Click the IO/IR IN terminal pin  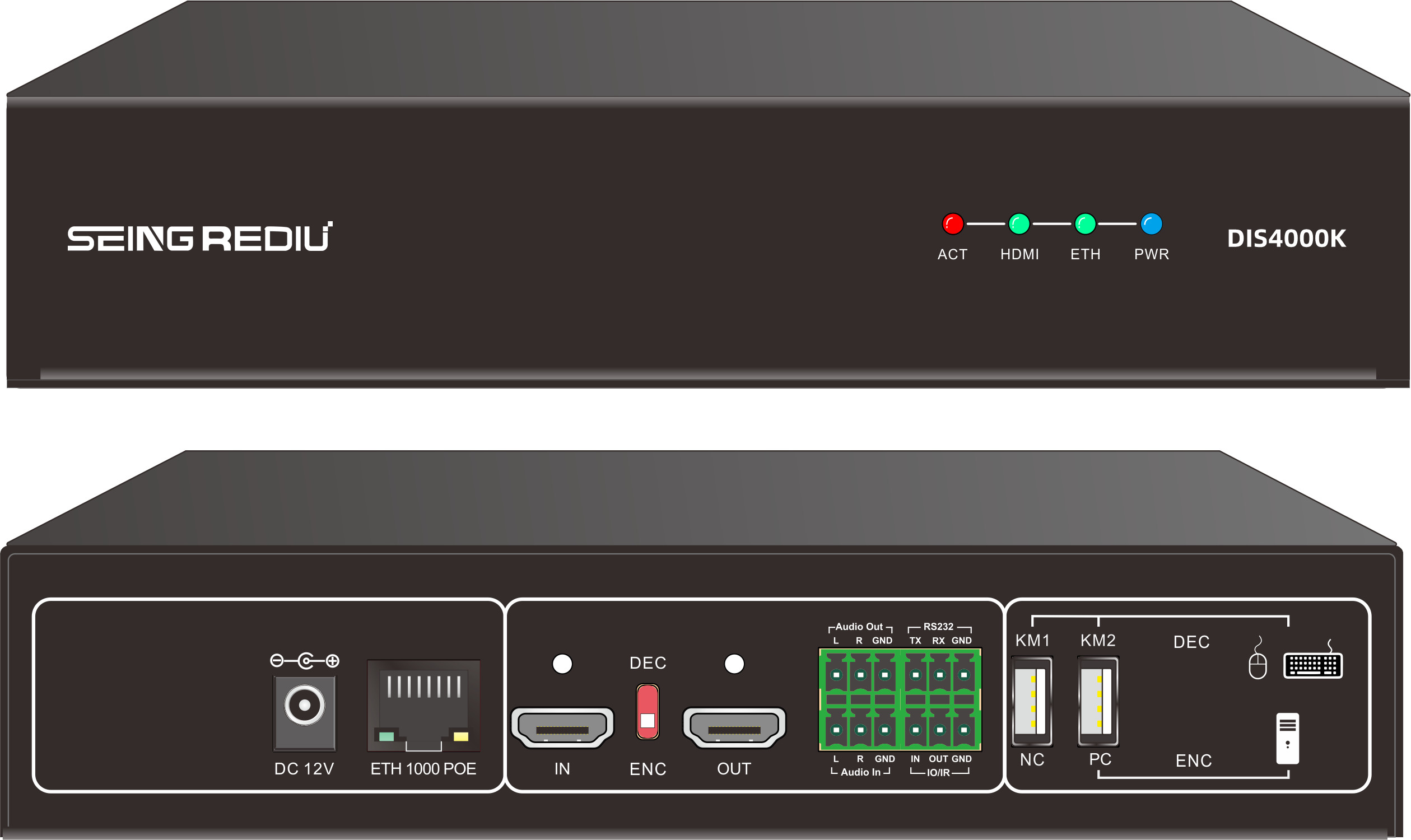915,730
